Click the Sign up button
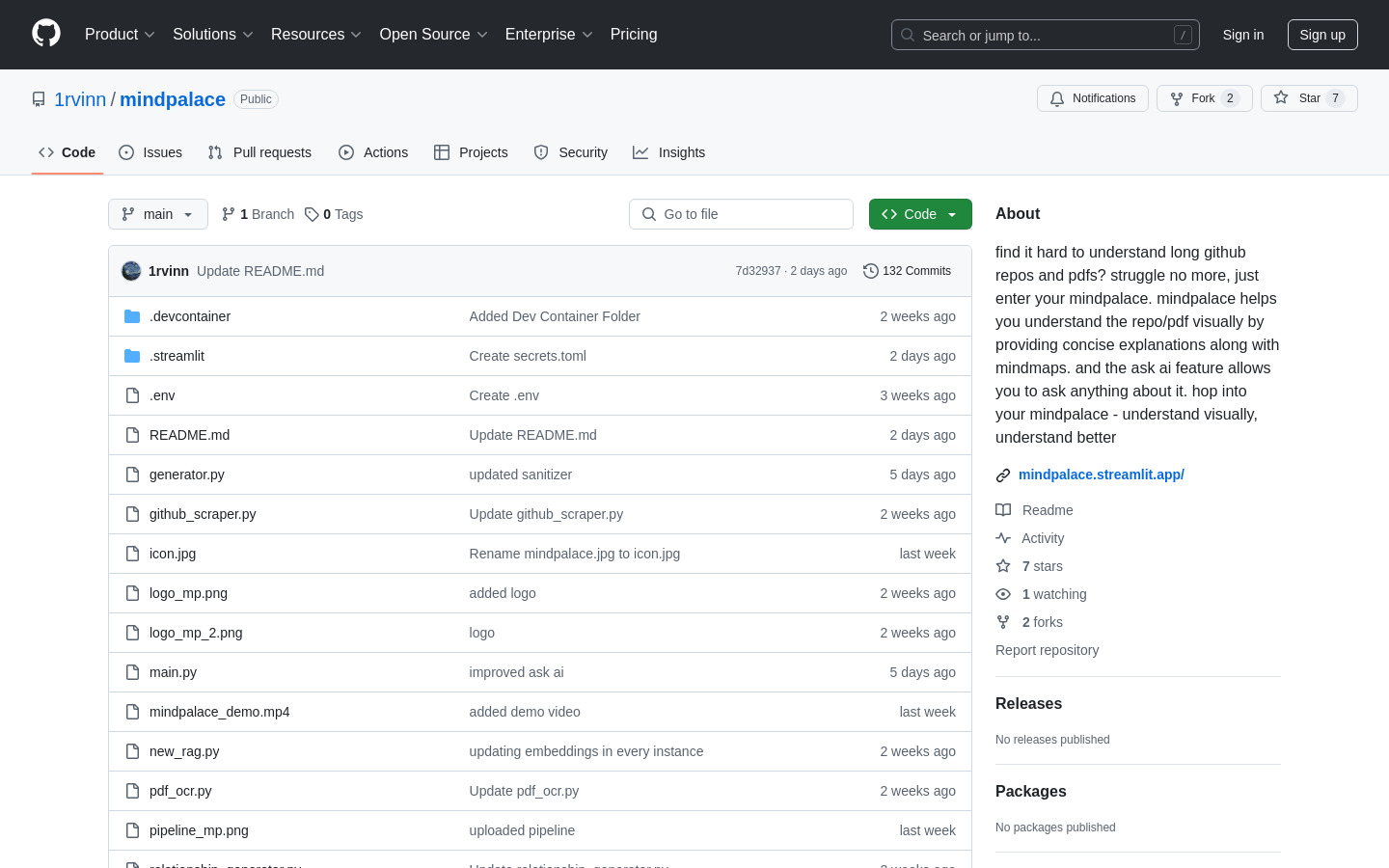Image resolution: width=1389 pixels, height=868 pixels. coord(1321,35)
